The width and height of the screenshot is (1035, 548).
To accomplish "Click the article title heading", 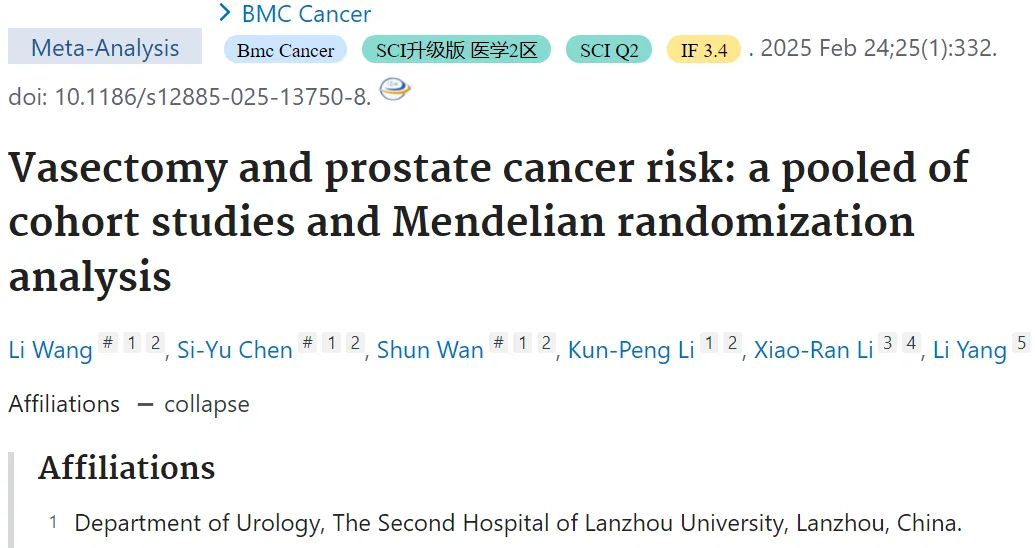I will point(488,222).
